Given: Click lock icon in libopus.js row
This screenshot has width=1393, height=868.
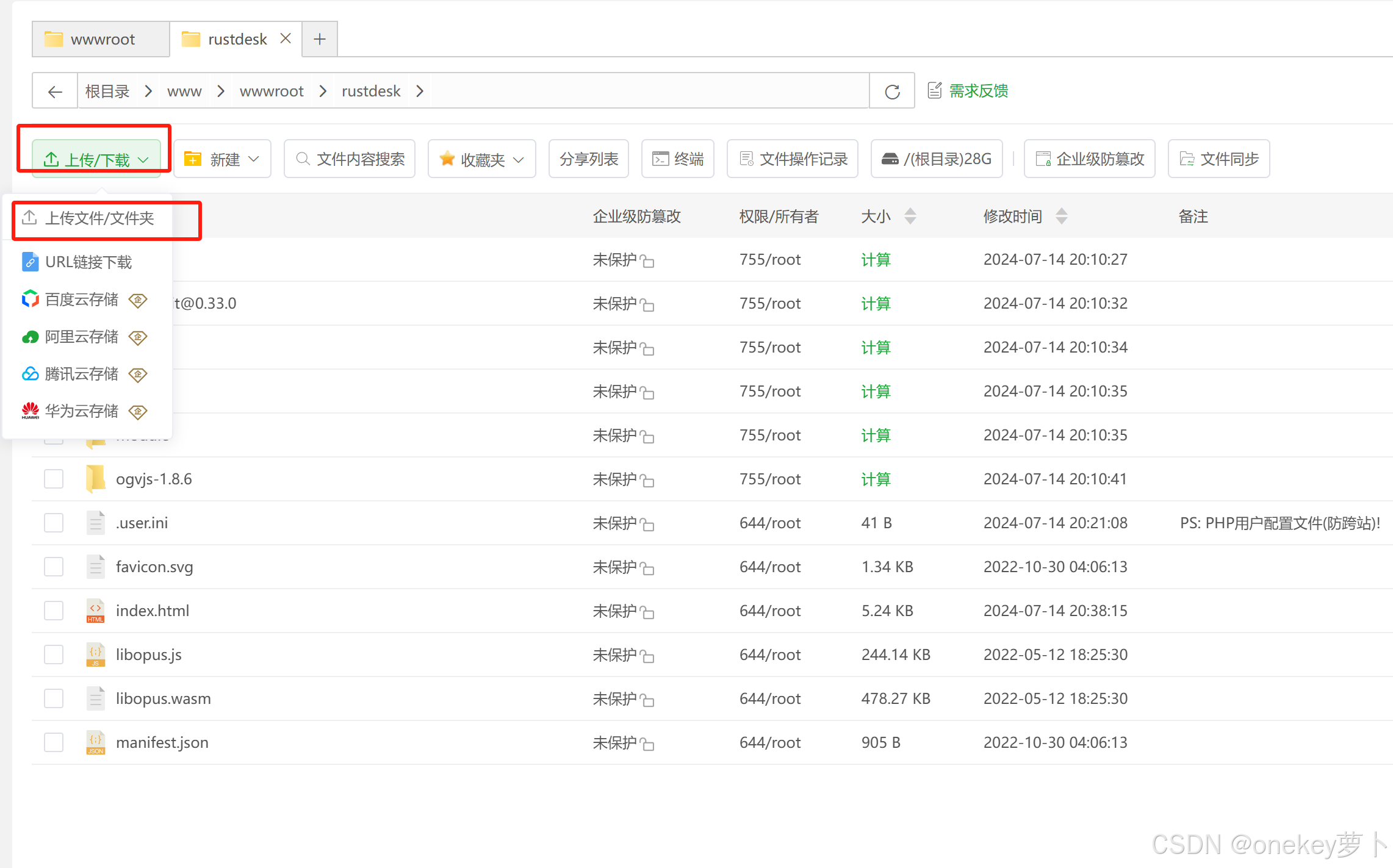Looking at the screenshot, I should click(x=647, y=656).
